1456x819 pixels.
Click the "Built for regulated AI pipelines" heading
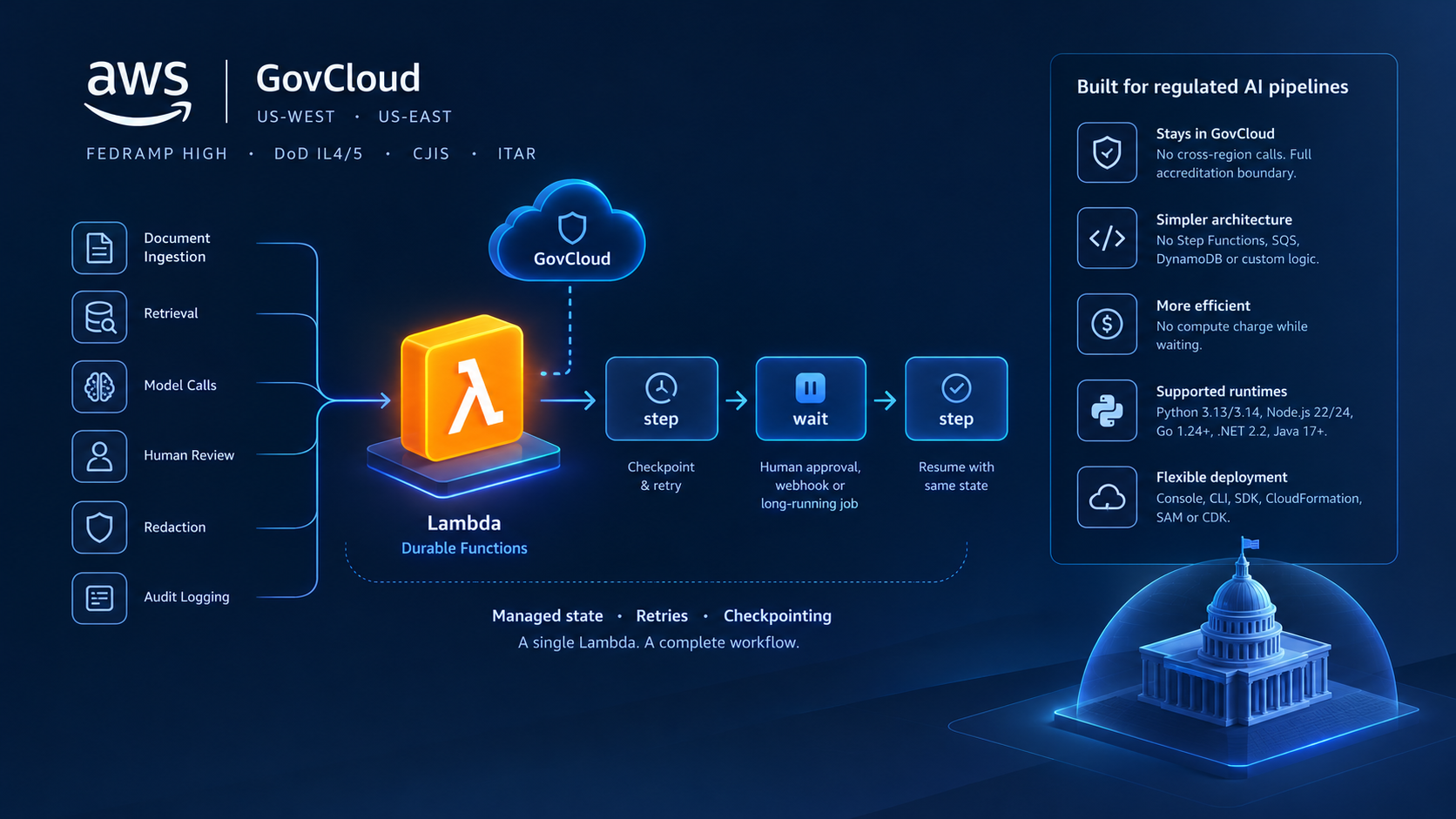pos(1212,87)
